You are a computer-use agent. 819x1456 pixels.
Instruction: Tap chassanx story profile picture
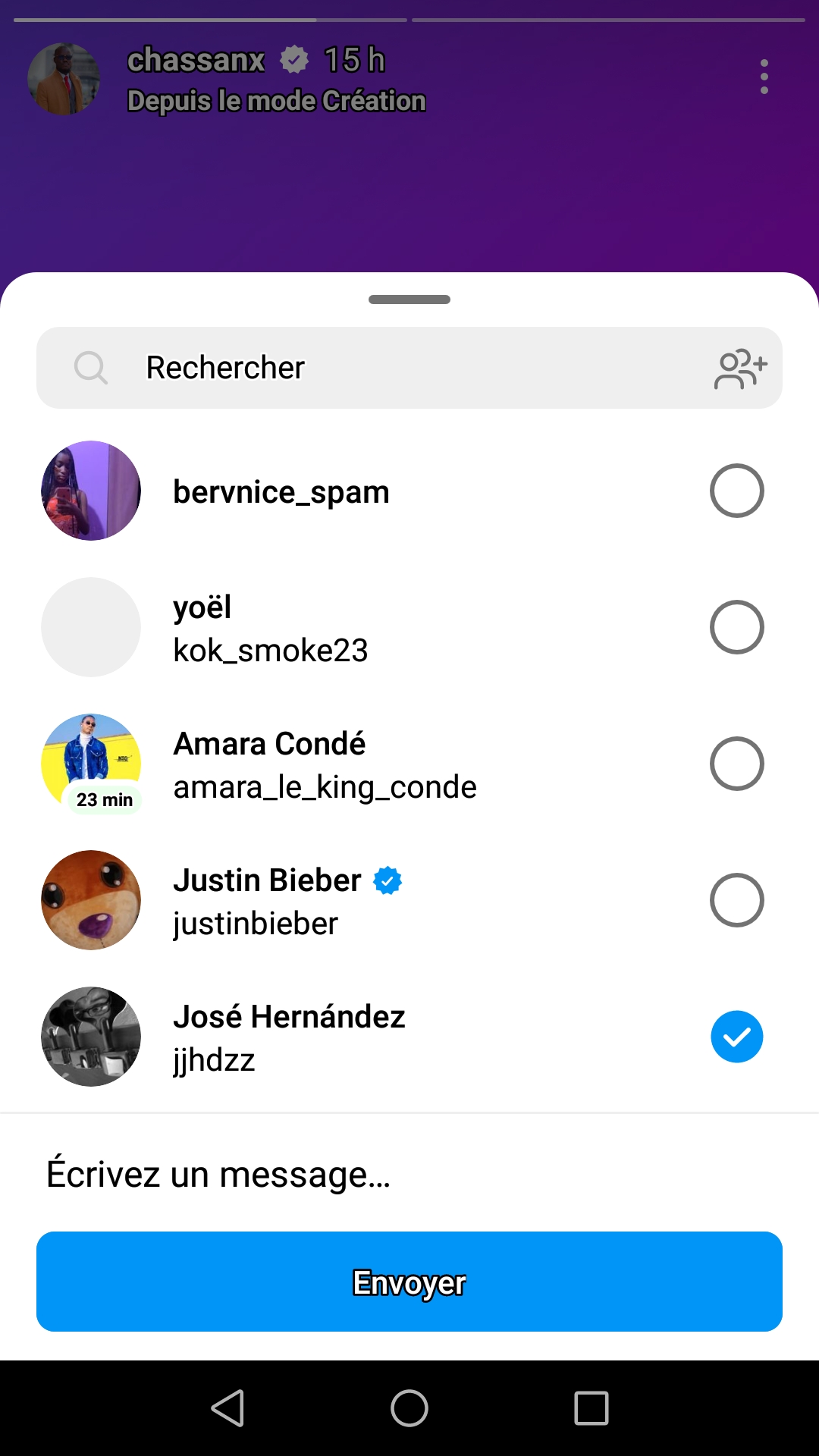pyautogui.click(x=64, y=79)
